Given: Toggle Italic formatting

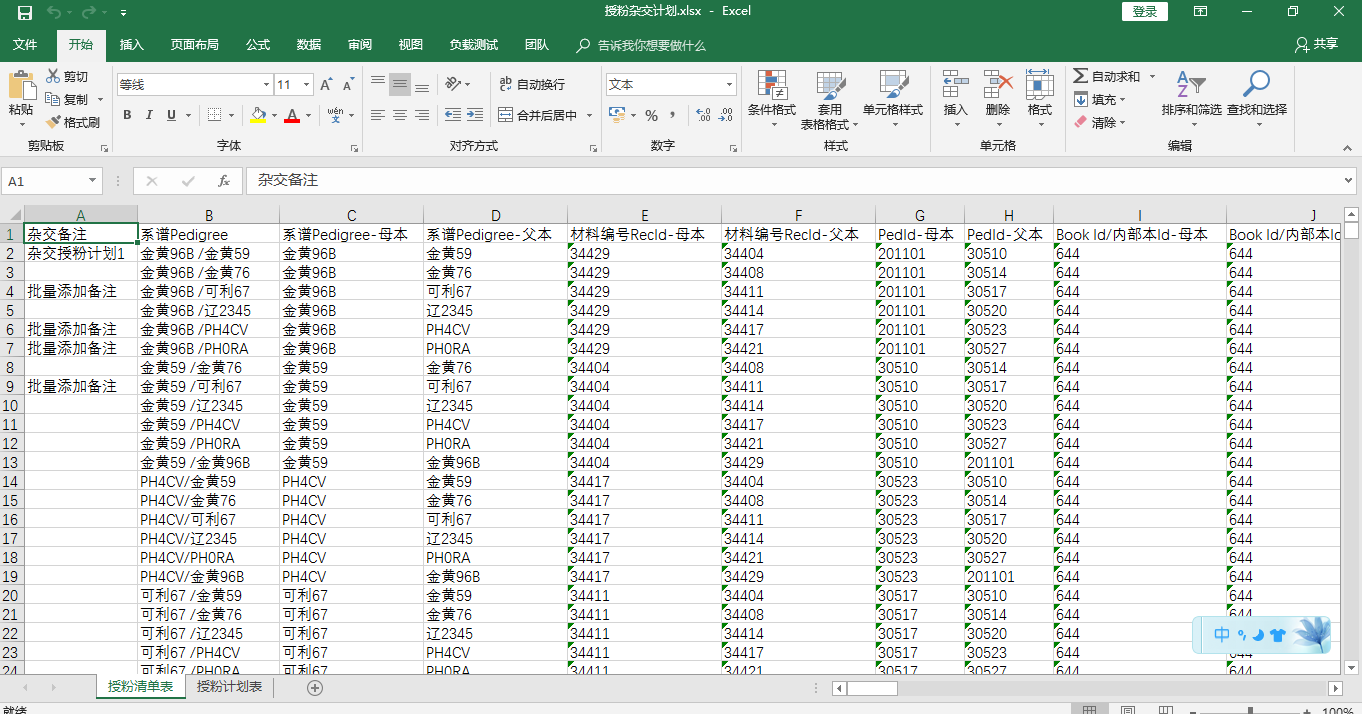Looking at the screenshot, I should click(149, 115).
